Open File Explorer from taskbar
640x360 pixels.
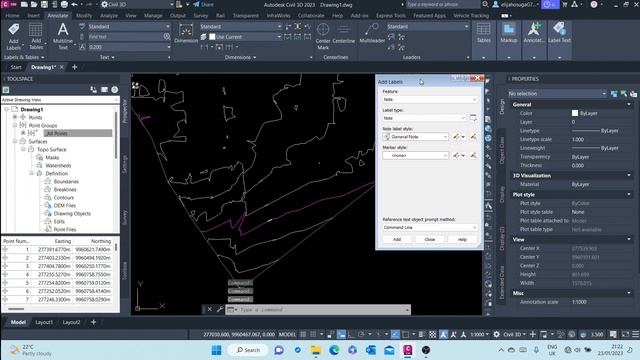(x=316, y=350)
